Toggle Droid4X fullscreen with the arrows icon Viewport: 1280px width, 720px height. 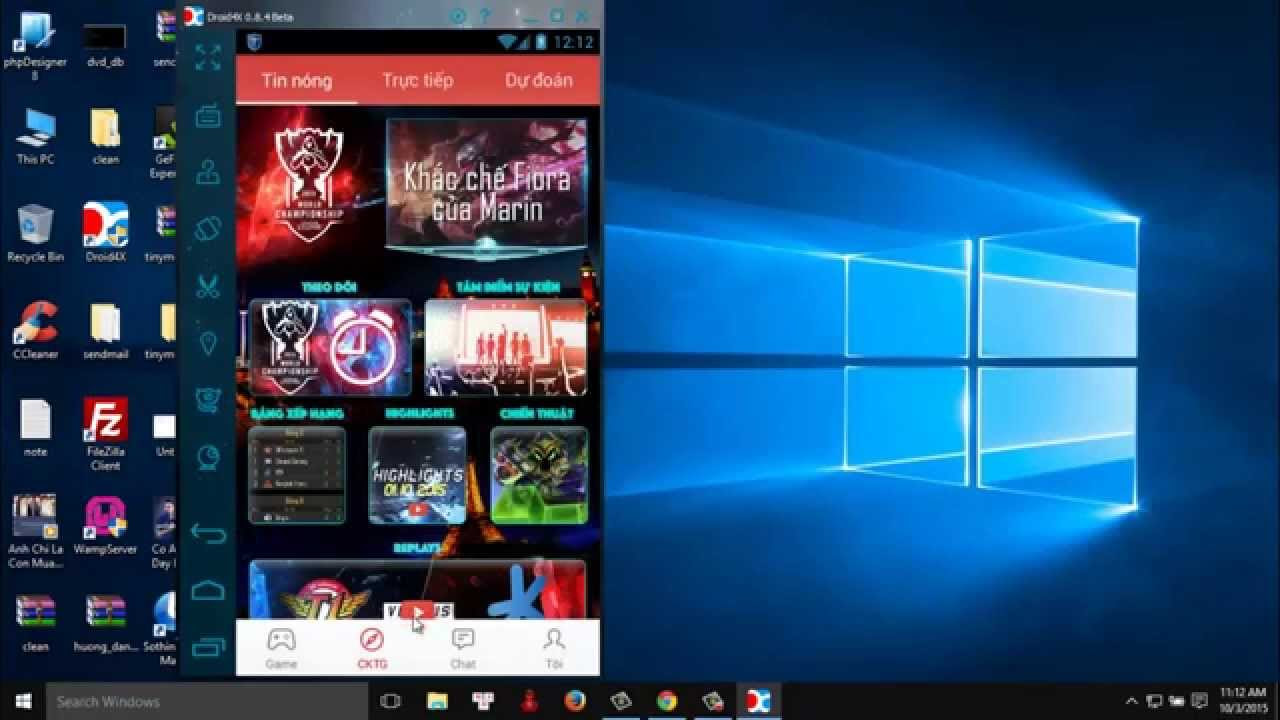click(x=208, y=58)
